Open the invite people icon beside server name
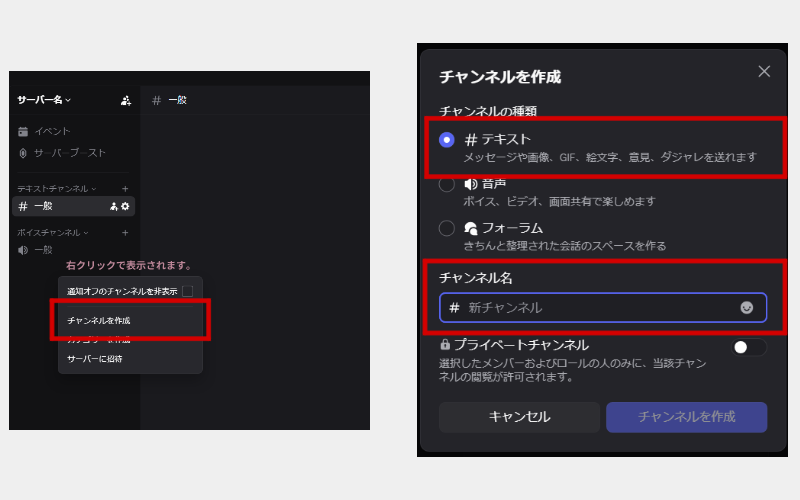The height and width of the screenshot is (500, 800). (x=126, y=101)
